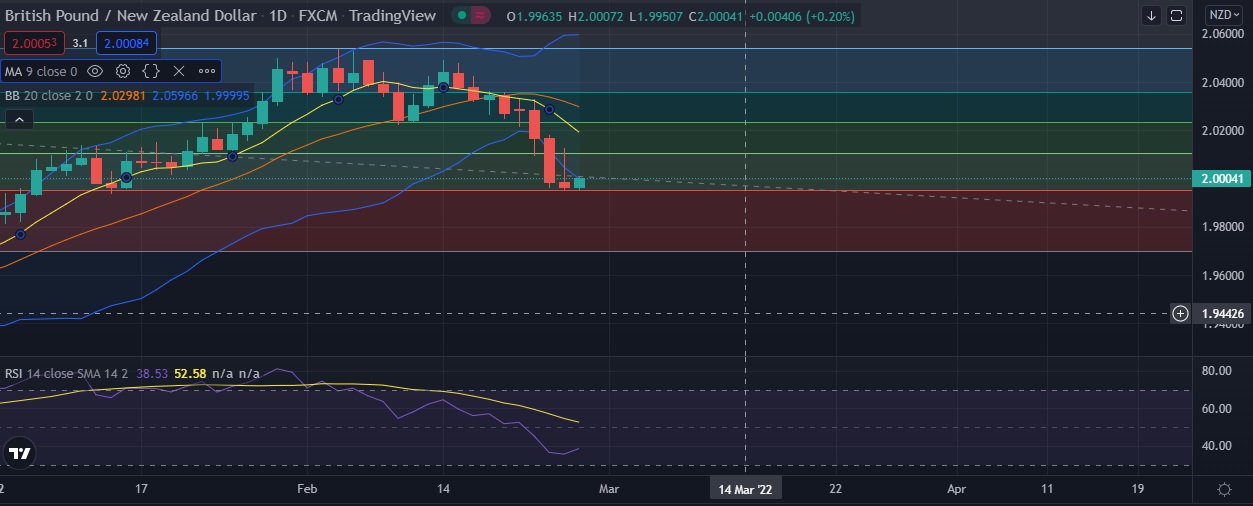Screen dimensions: 1253x506
Task: Click the Mar label on time axis
Action: tap(608, 489)
